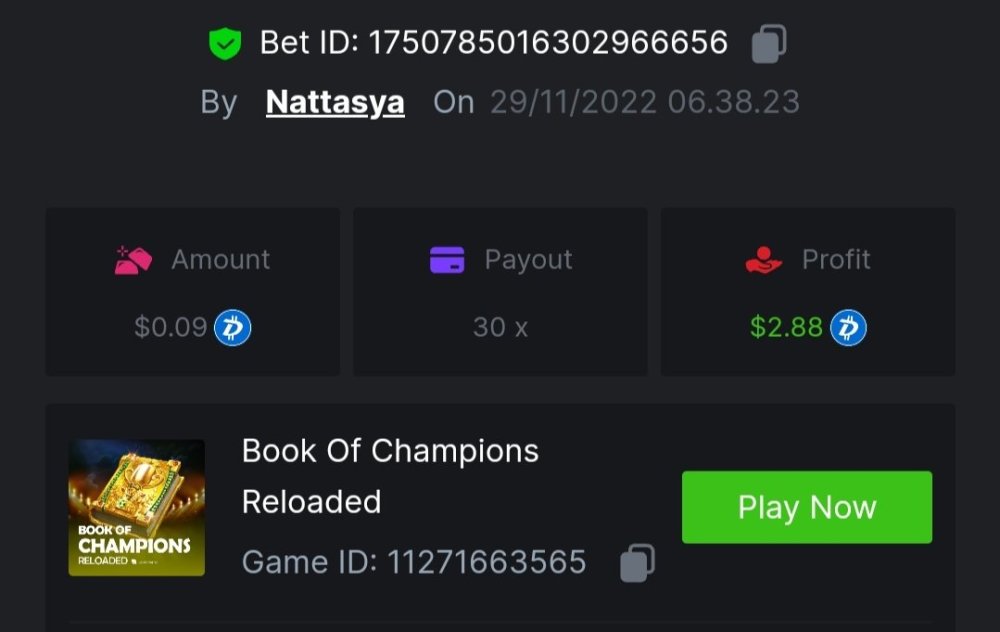Click the coin icon beside $0.09
Screen dimensions: 1000x632
tap(233, 327)
